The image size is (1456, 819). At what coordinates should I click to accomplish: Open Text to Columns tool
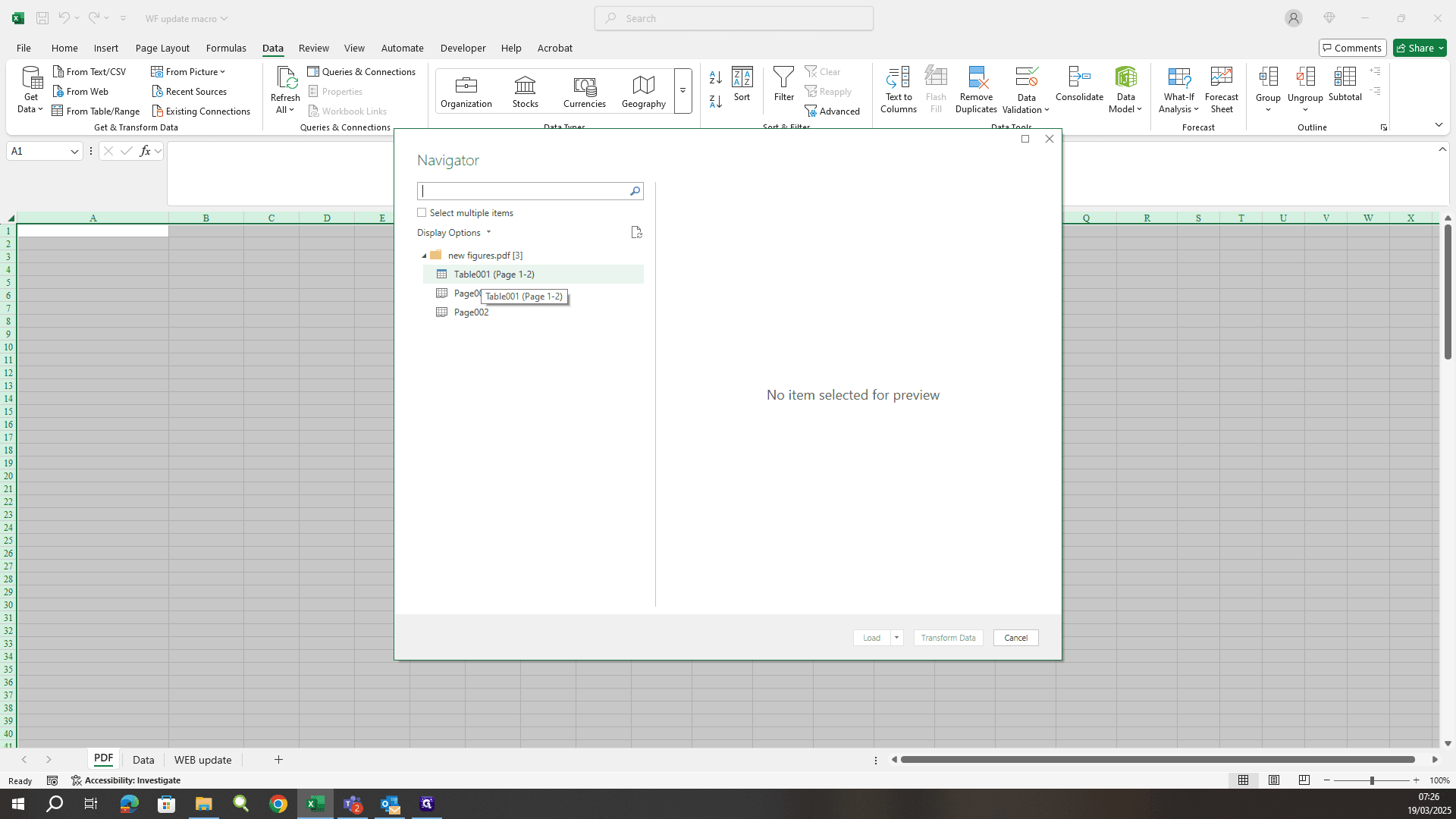click(x=899, y=89)
